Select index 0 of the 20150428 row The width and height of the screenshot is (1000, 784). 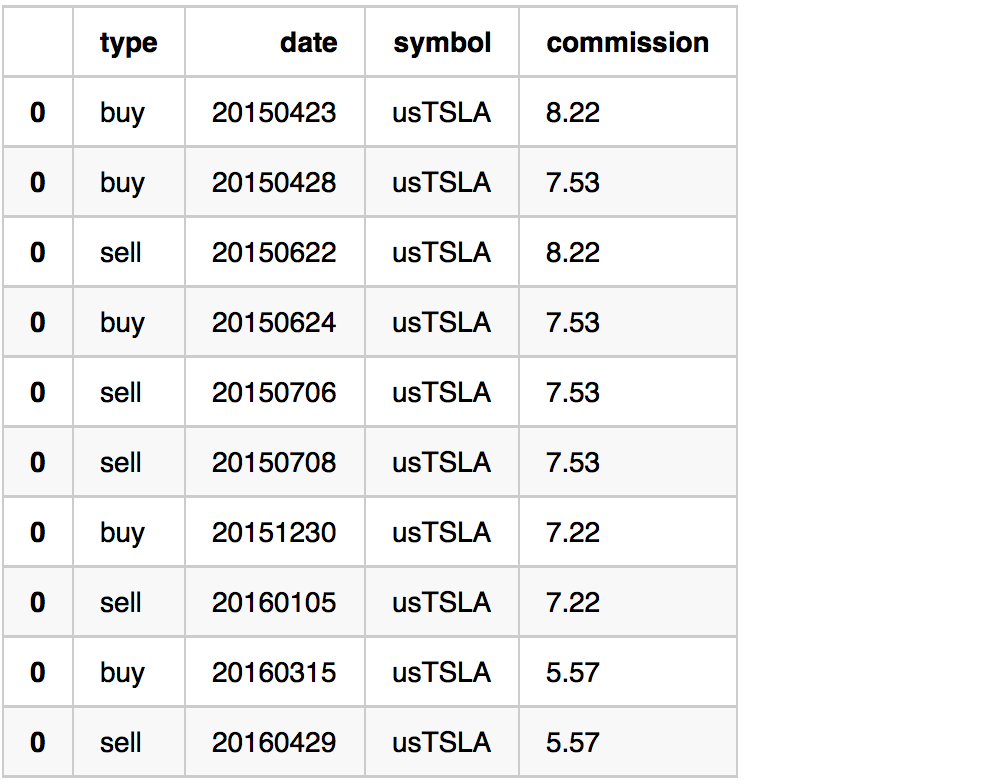[x=38, y=183]
